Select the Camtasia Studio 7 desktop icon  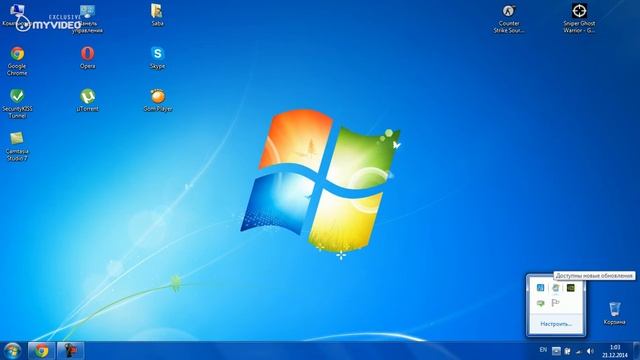(x=17, y=147)
